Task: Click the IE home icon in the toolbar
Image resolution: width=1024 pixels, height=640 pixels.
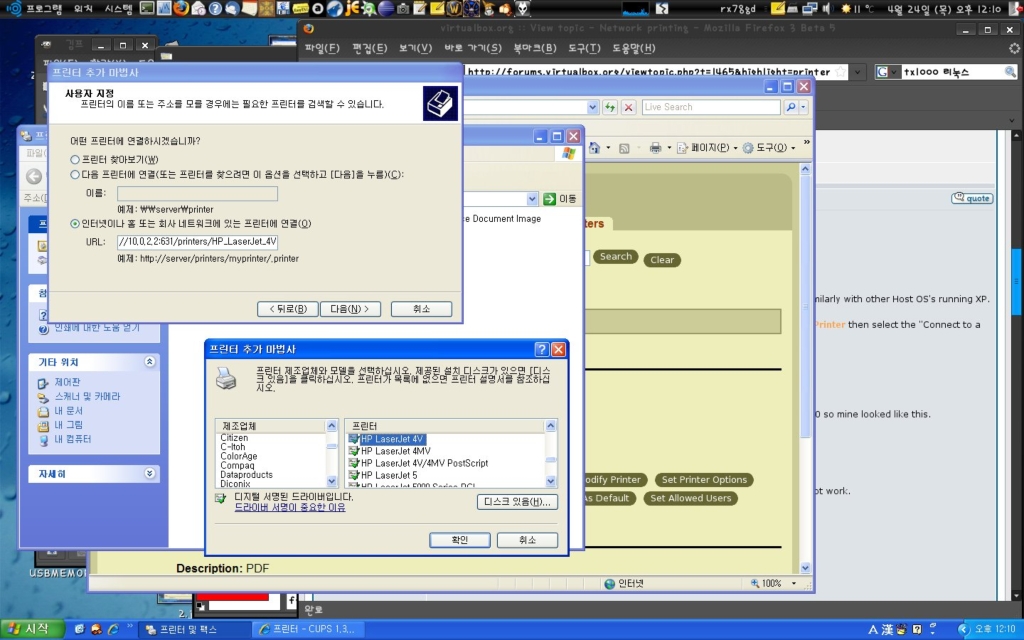Action: (x=594, y=148)
